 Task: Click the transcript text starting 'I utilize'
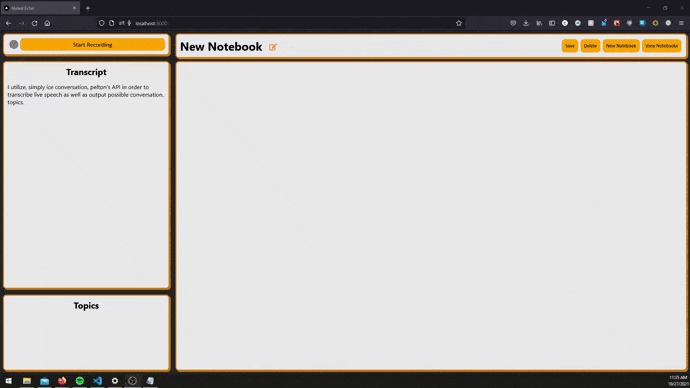[x=85, y=95]
